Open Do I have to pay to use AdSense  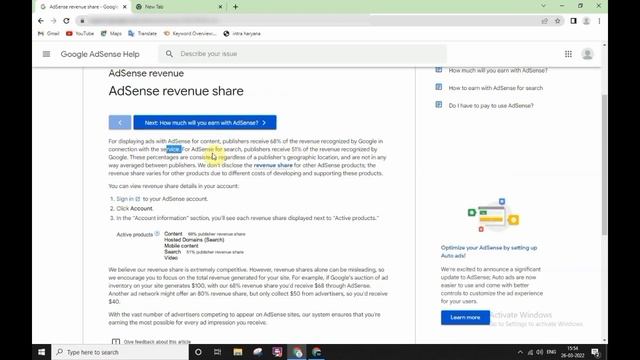[491, 105]
